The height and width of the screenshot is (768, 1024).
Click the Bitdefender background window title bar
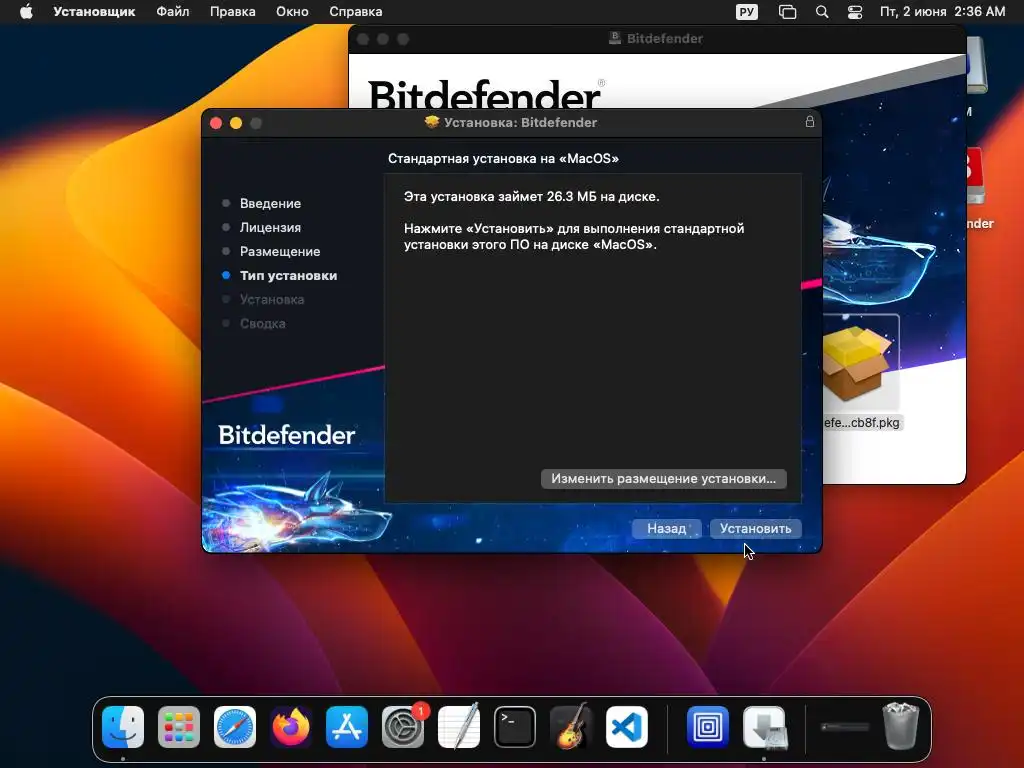pyautogui.click(x=657, y=39)
